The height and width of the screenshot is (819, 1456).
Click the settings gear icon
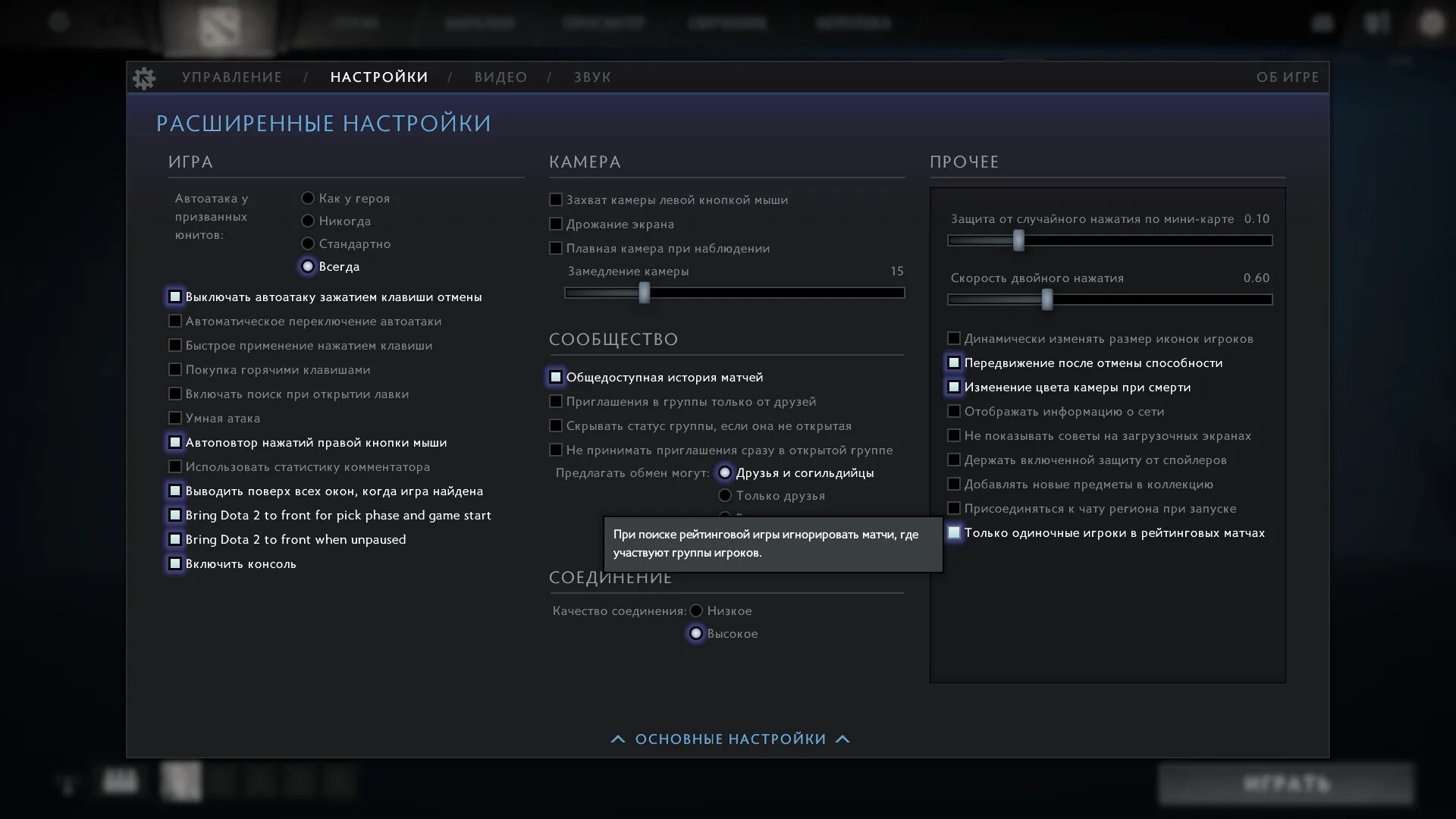click(x=144, y=78)
